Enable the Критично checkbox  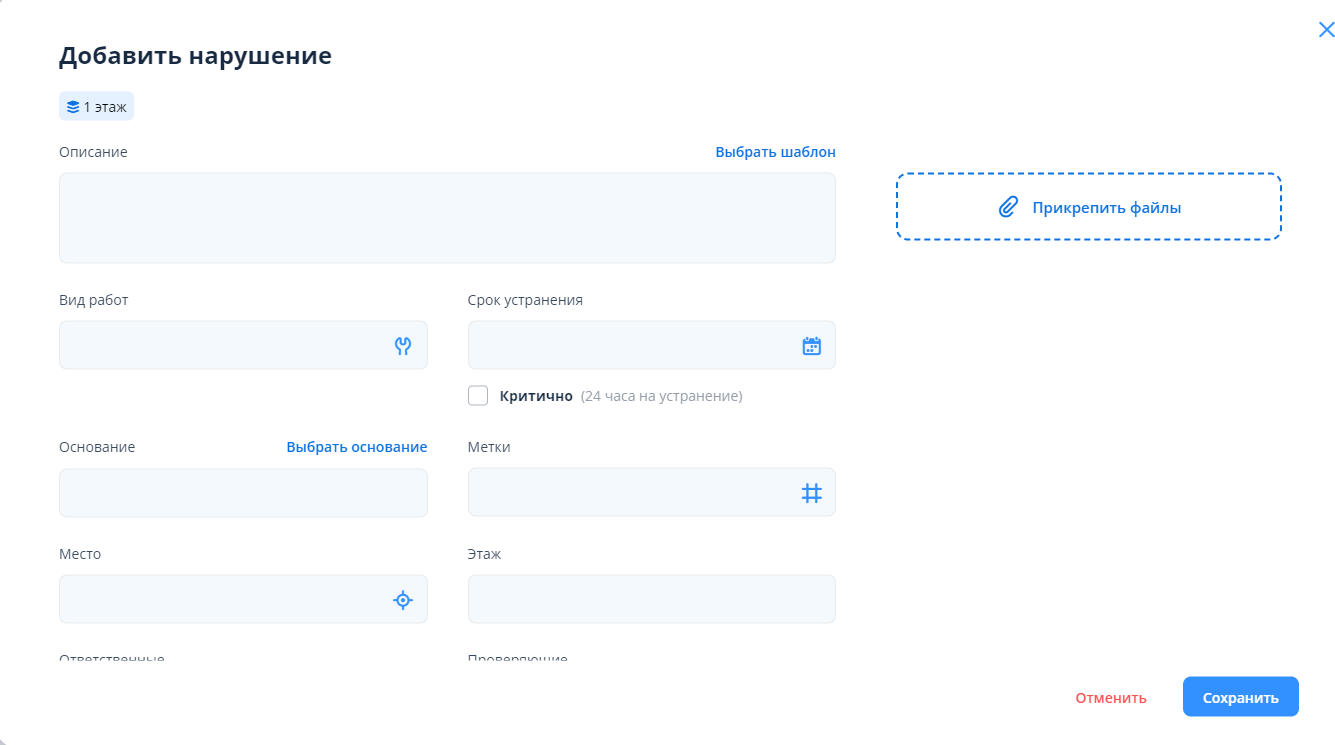point(478,396)
